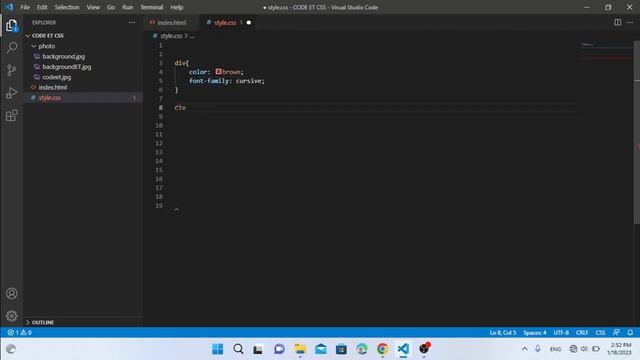
Task: Place cursor on line 8 after div
Action: [x=186, y=107]
